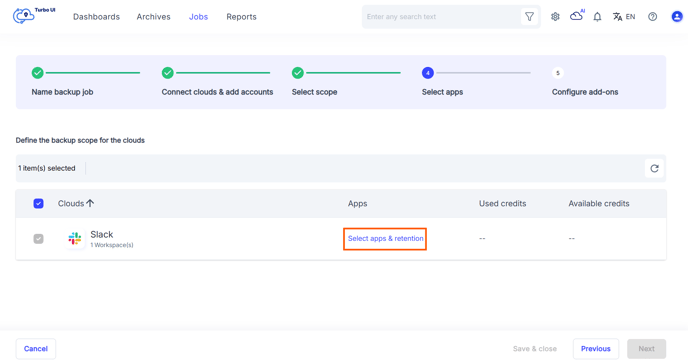Image resolution: width=688 pixels, height=364 pixels.
Task: Click the Name backup job step label
Action: pyautogui.click(x=62, y=92)
